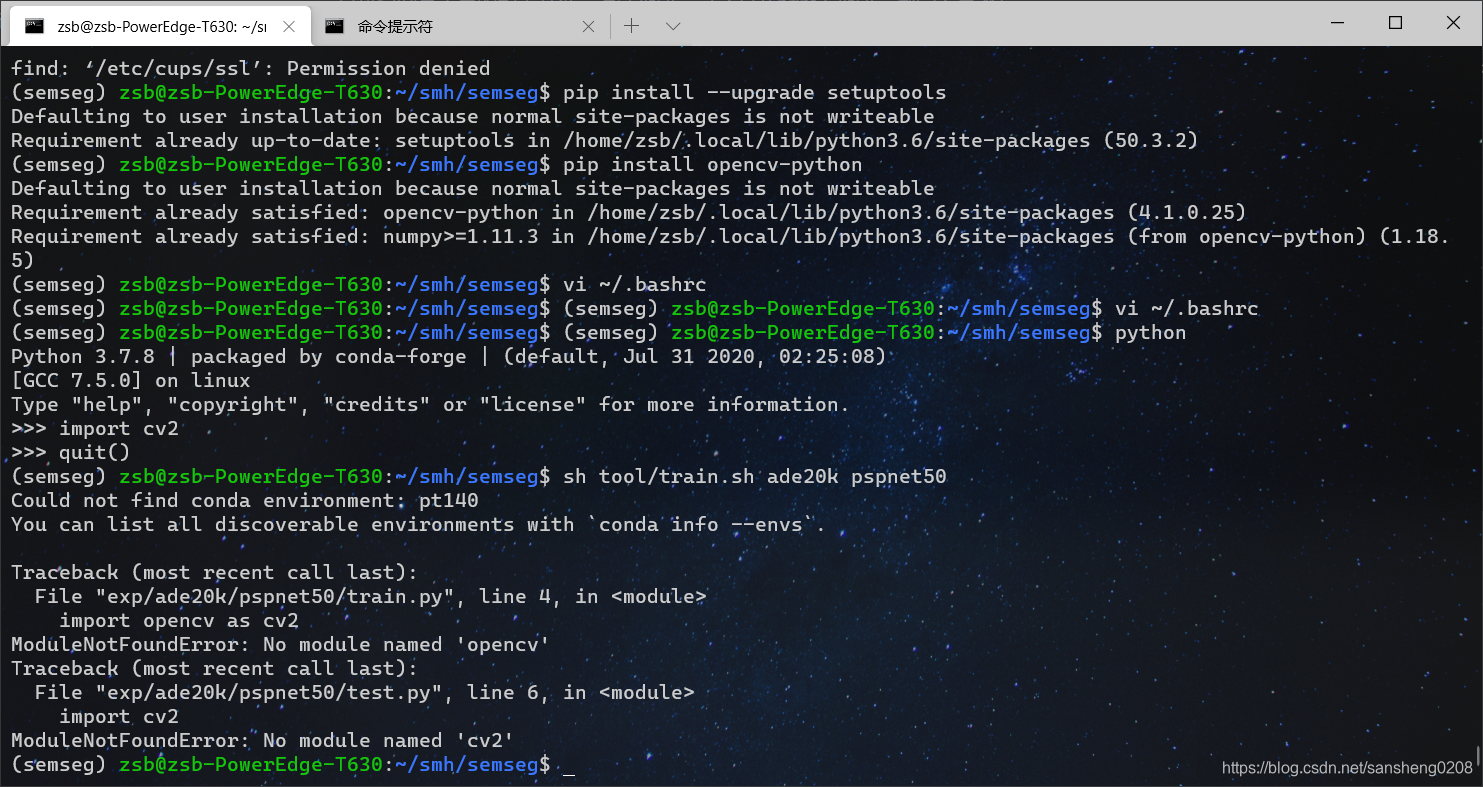
Task: Close the zsb@zsb-PowerEdge-T630 tab
Action: (290, 26)
